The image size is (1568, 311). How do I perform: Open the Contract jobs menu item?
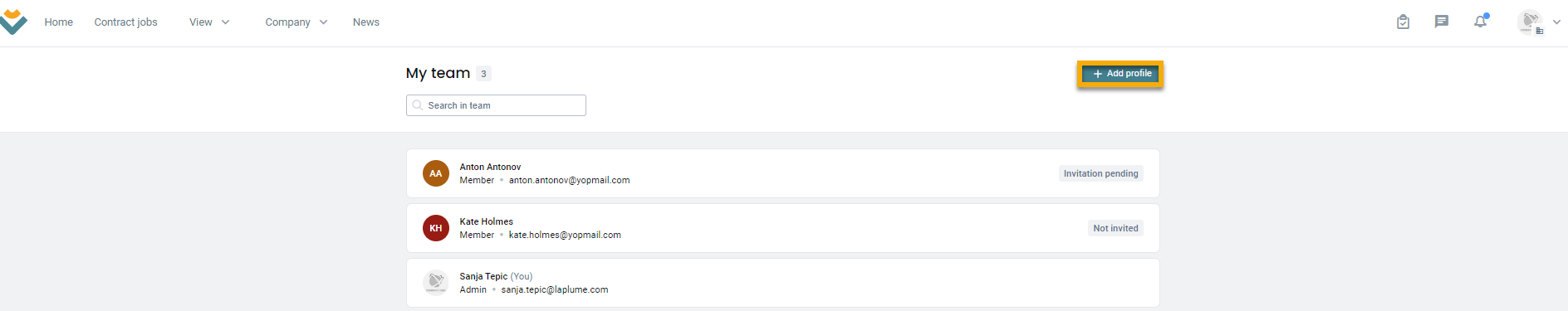coord(125,22)
